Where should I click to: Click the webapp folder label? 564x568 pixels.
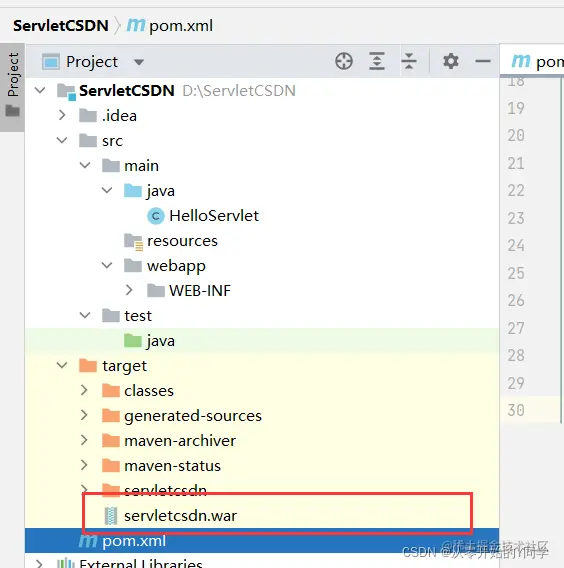pos(176,267)
